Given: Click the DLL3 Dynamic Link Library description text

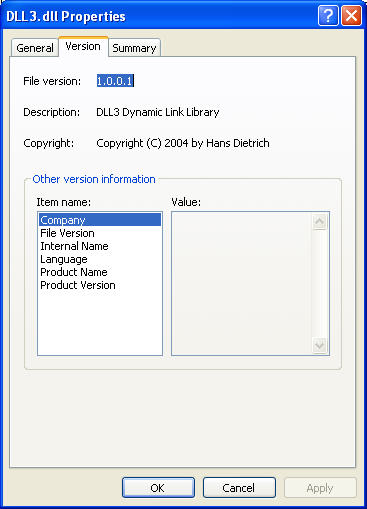Looking at the screenshot, I should [x=158, y=112].
